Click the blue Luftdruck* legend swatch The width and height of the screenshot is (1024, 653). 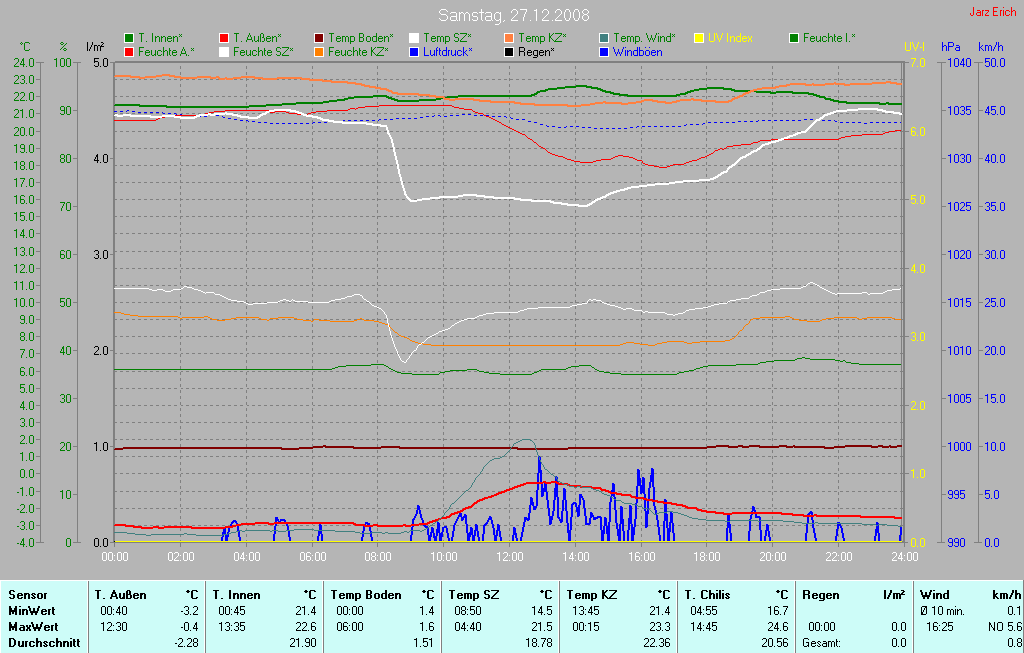click(414, 52)
